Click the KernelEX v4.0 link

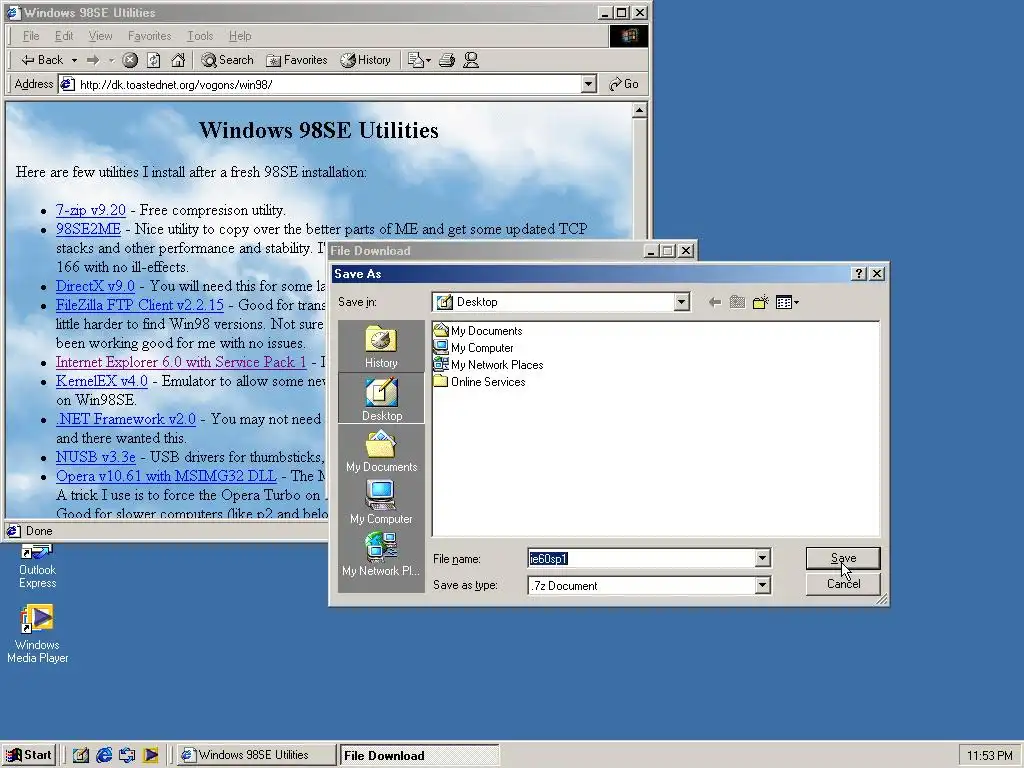(102, 380)
